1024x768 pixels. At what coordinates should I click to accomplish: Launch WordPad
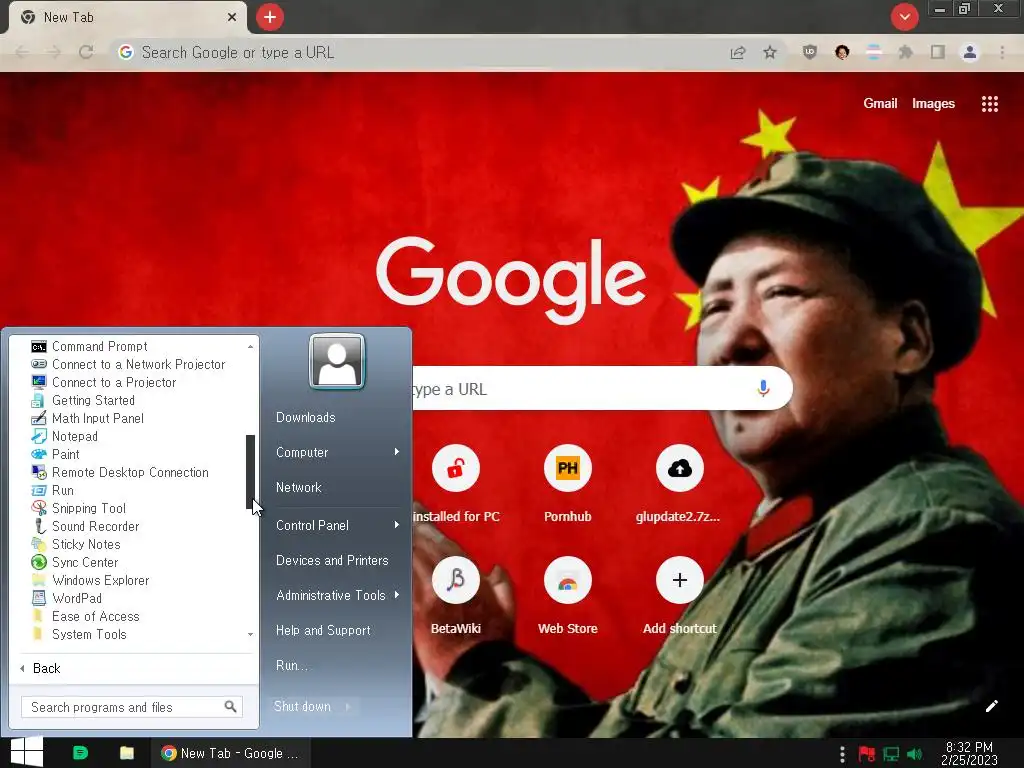[67, 598]
